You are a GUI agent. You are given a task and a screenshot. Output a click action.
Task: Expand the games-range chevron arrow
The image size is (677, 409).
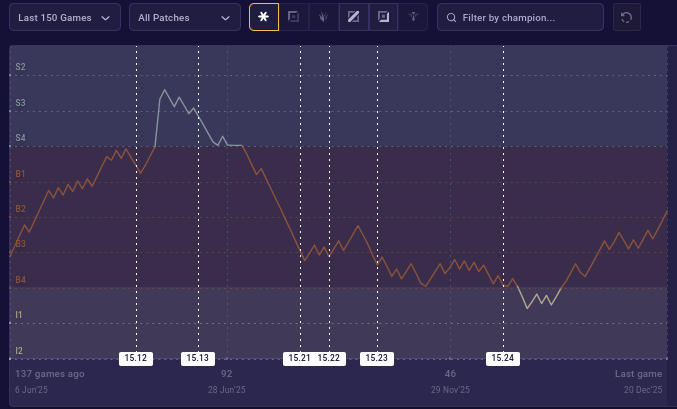click(x=105, y=18)
